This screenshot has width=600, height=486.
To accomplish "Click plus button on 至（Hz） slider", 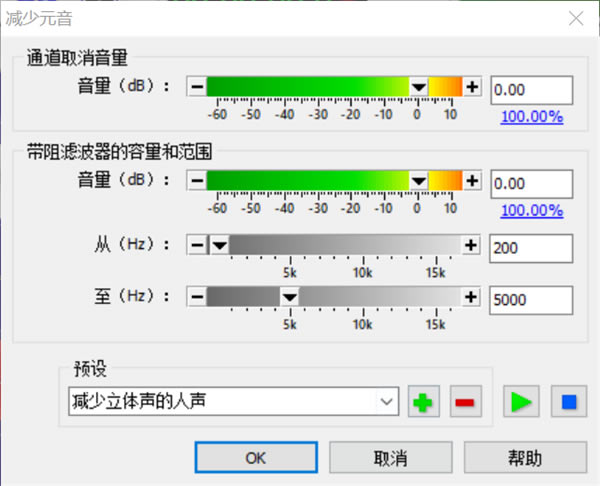I will point(469,296).
